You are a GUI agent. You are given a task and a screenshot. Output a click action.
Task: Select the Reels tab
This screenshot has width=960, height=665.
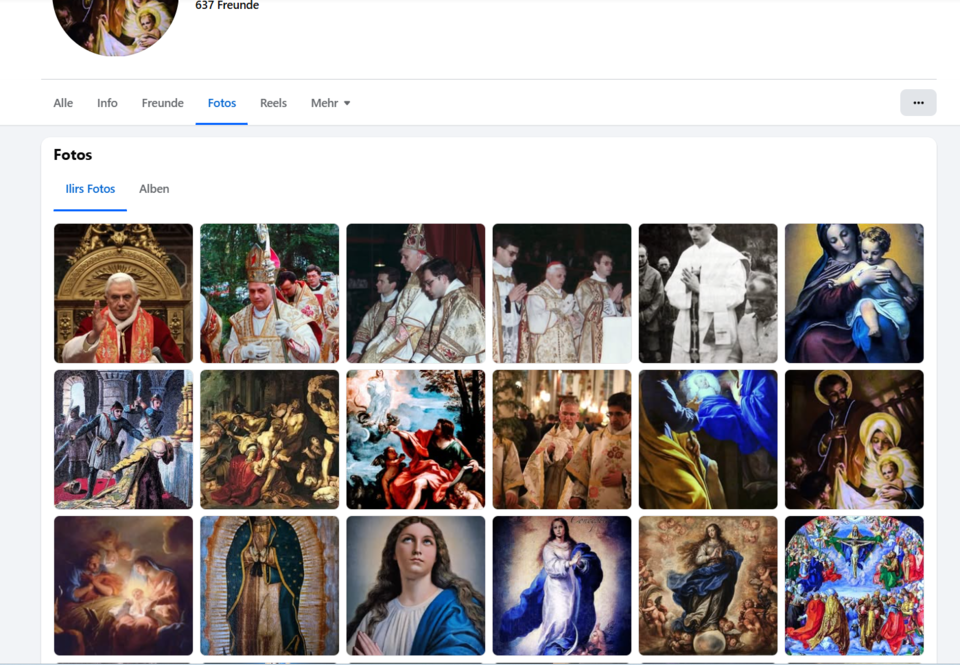[x=273, y=103]
